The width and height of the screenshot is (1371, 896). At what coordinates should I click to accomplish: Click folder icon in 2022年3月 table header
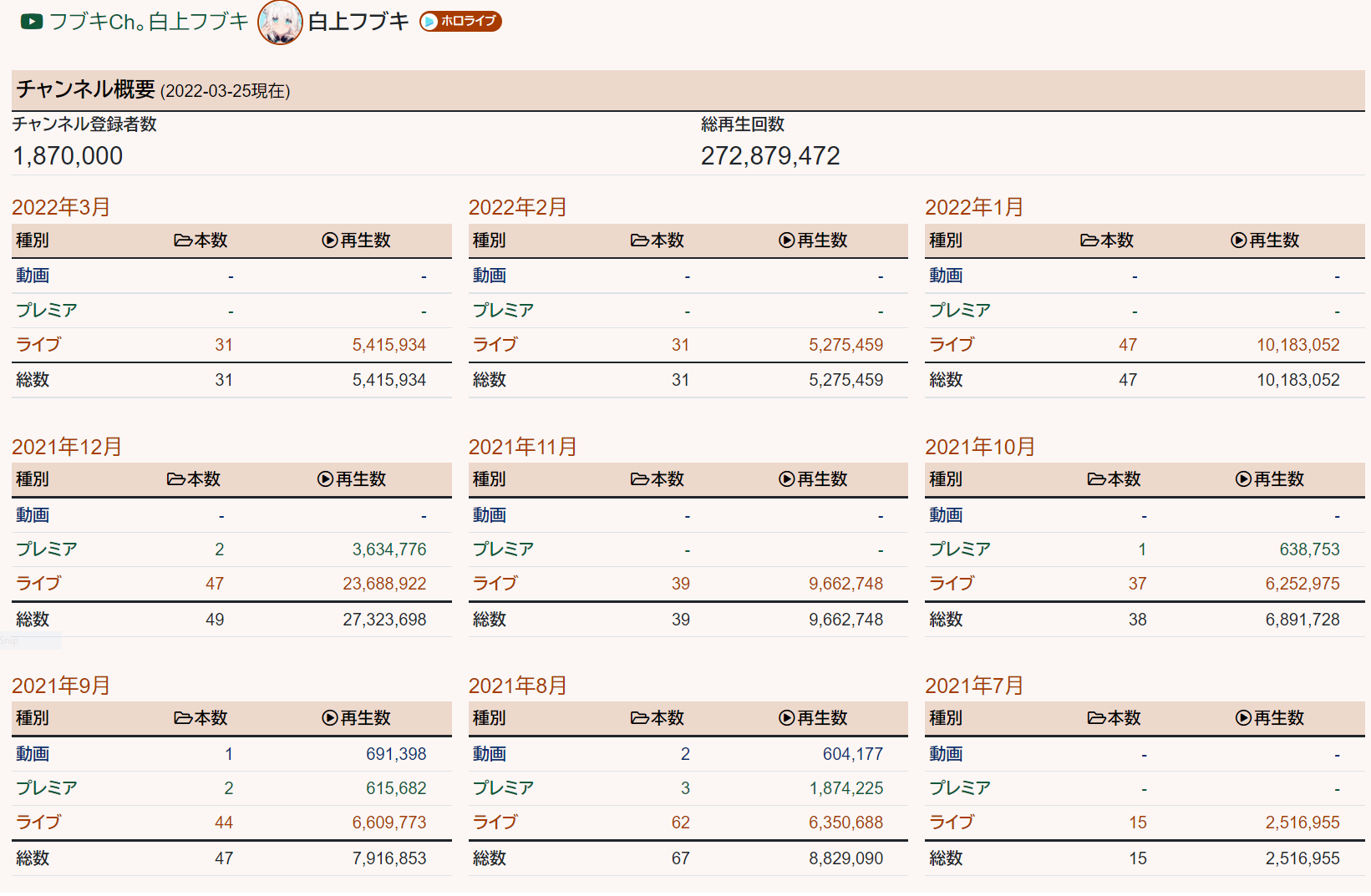tap(183, 240)
